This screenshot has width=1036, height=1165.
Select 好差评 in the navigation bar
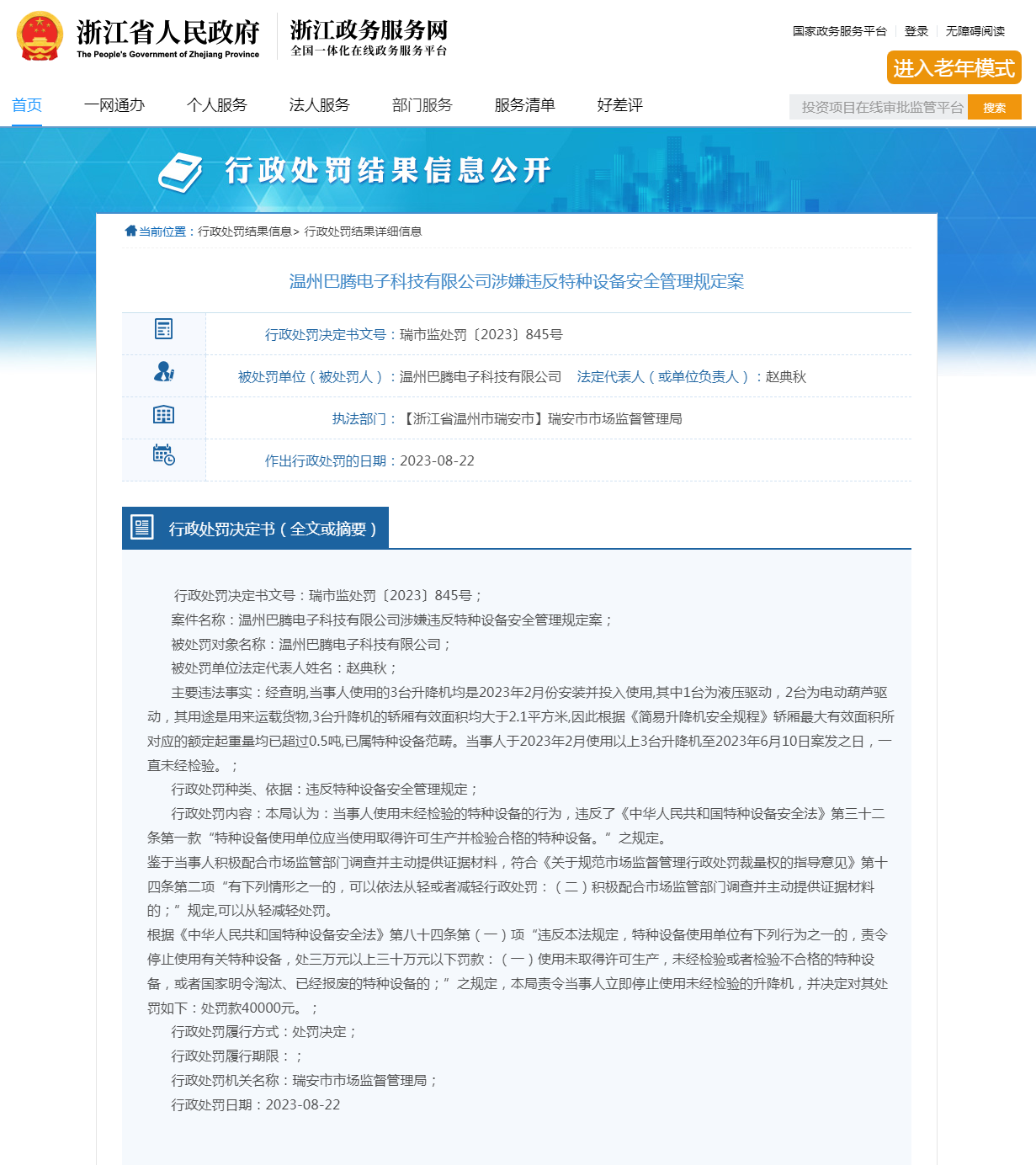pos(620,105)
